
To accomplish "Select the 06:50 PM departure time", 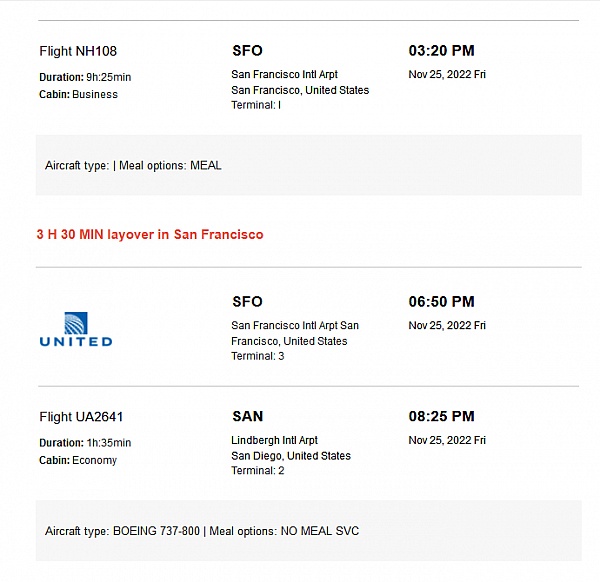I will [x=441, y=301].
